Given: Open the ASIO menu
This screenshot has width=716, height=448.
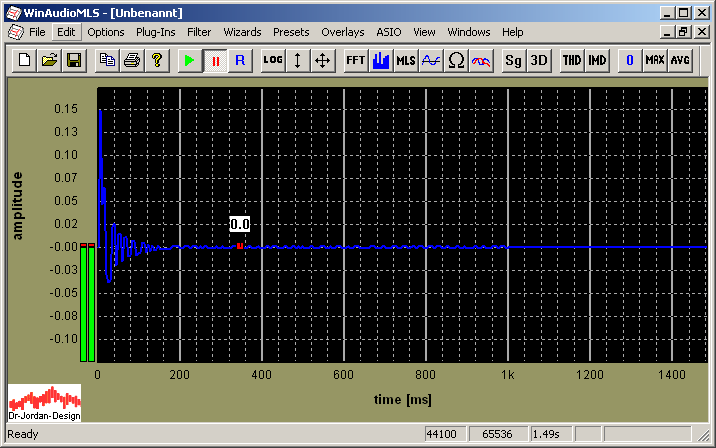Looking at the screenshot, I should (389, 32).
